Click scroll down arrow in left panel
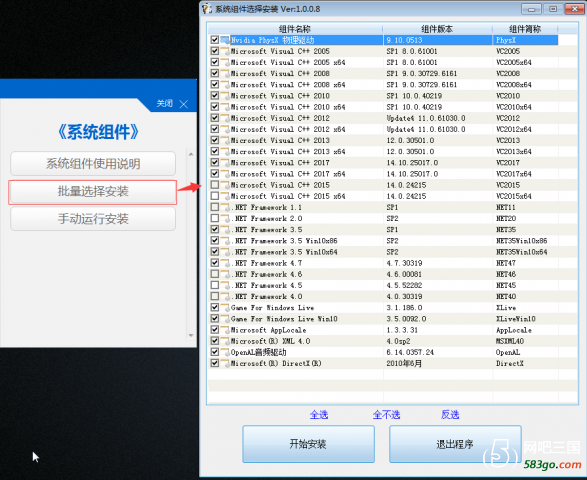Screen dimensions: 587x480 point(191,335)
